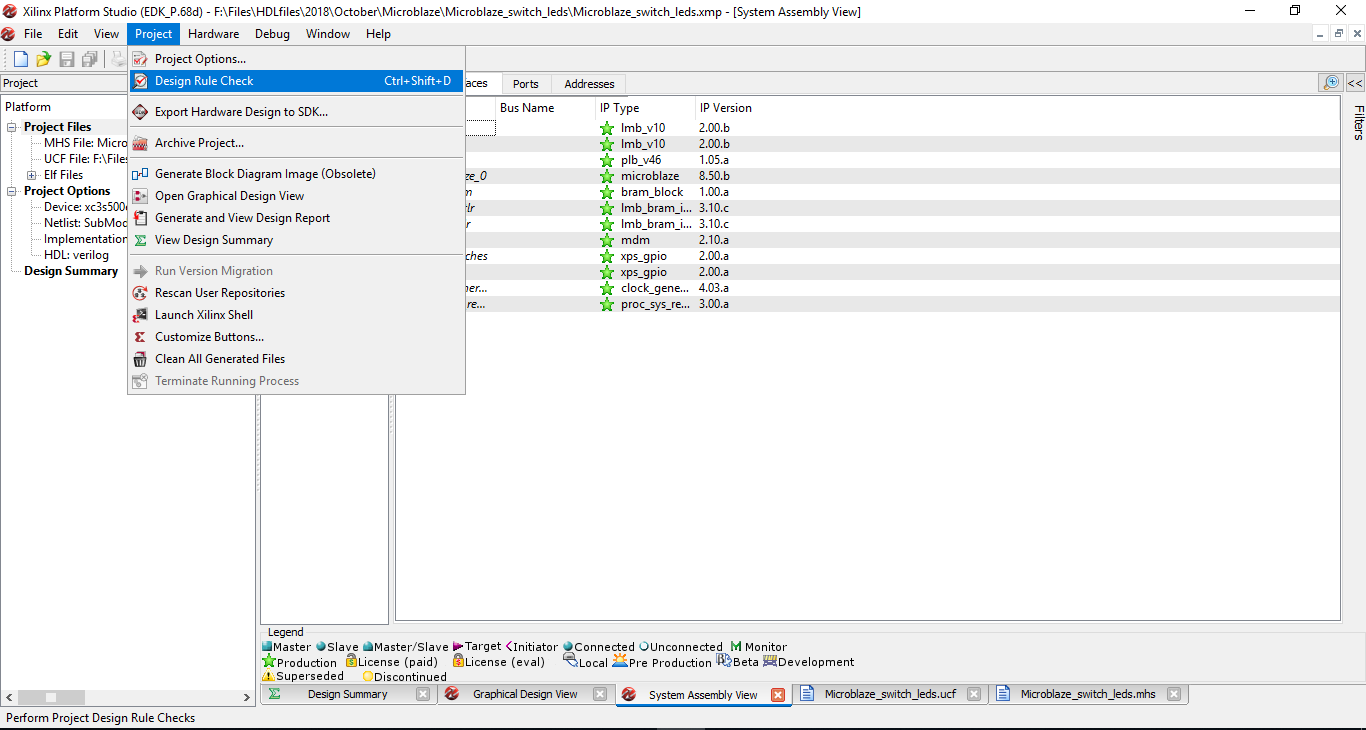Select the Device tree item

[x=85, y=207]
